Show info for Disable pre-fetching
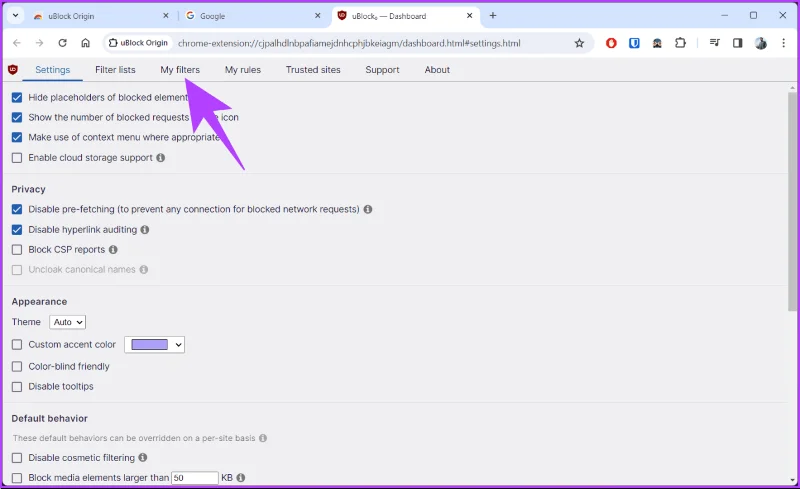 pos(368,209)
